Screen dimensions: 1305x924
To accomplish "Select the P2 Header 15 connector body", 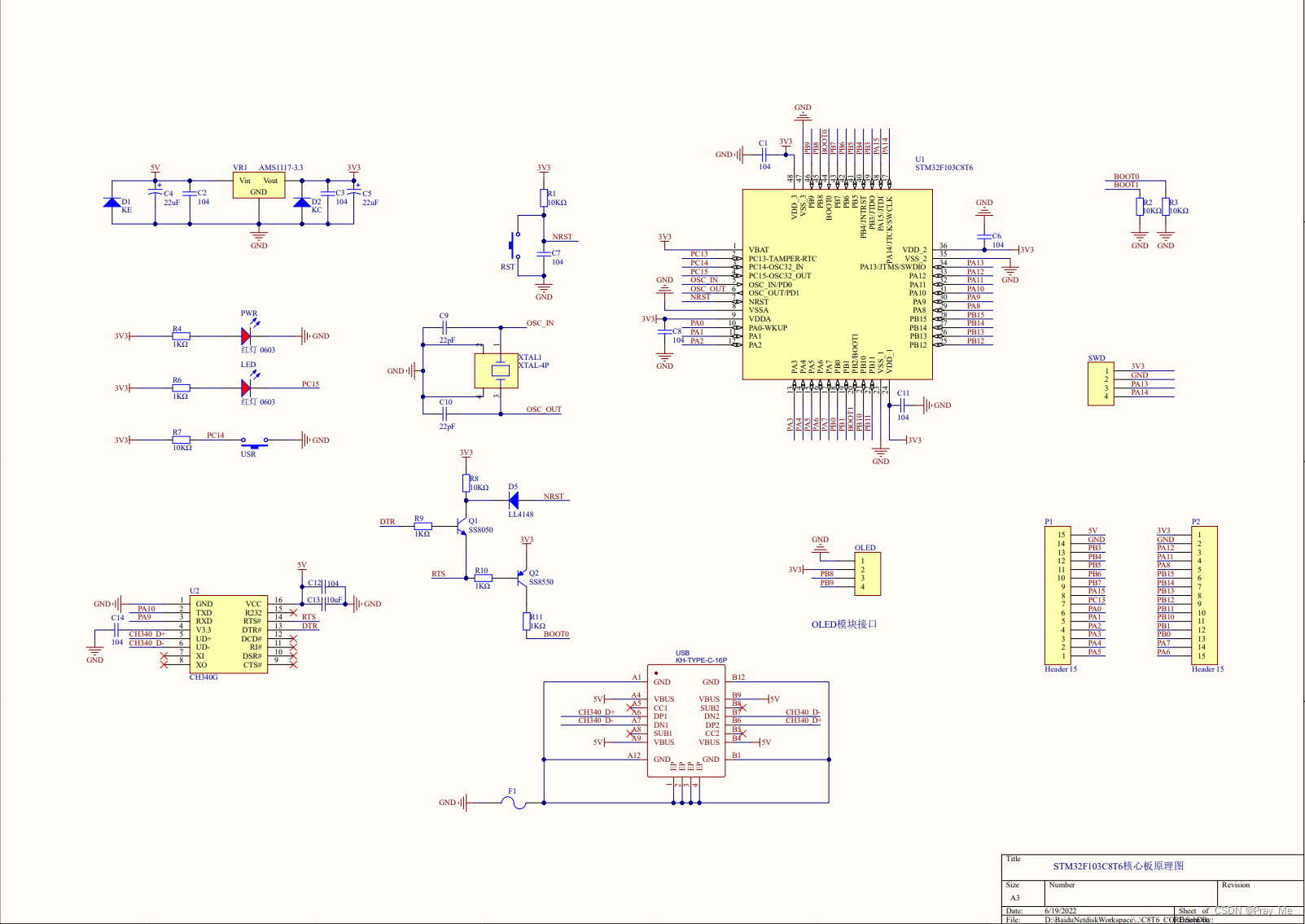I will [1204, 595].
